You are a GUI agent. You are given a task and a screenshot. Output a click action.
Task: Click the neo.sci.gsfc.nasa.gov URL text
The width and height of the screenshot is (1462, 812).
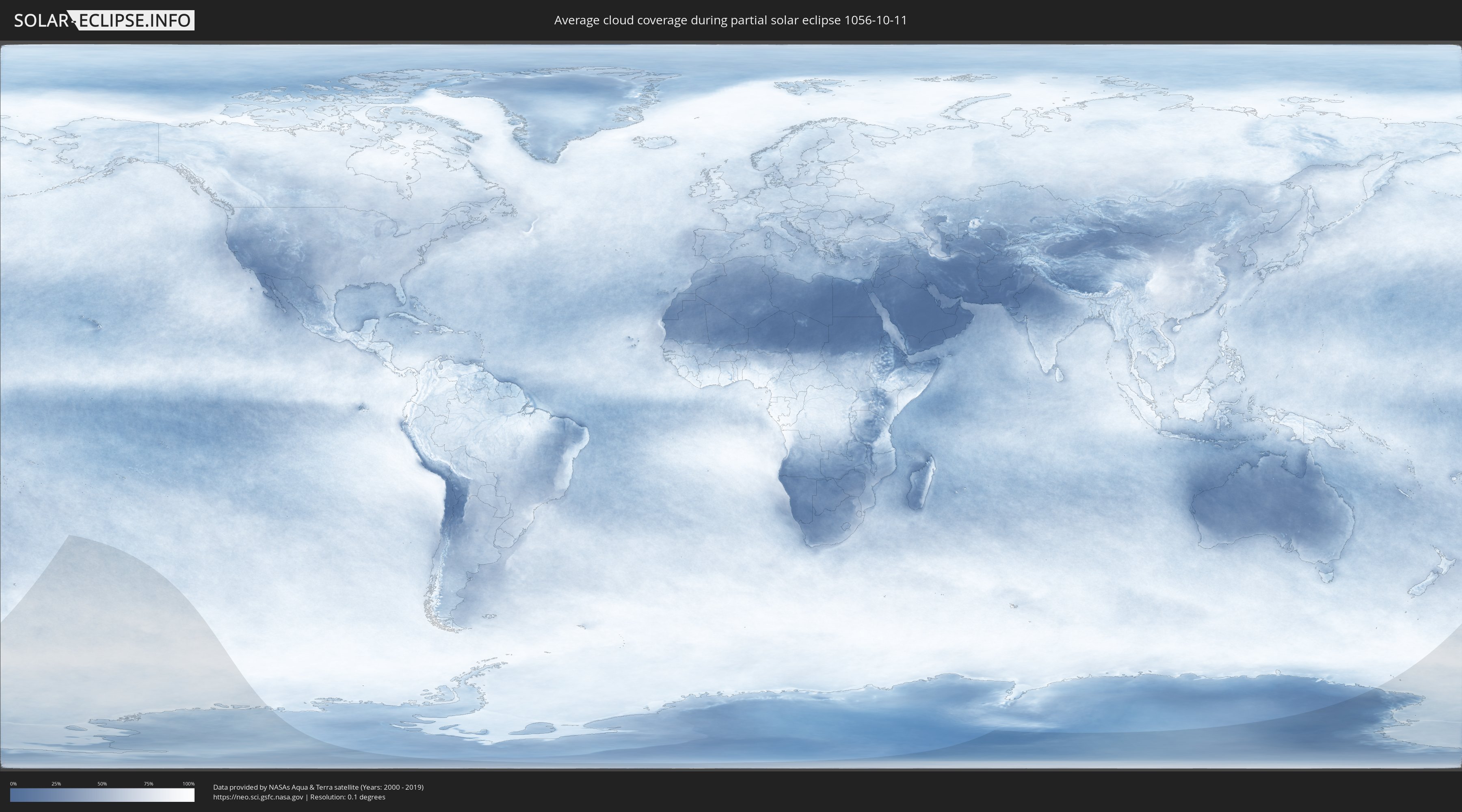coord(258,797)
